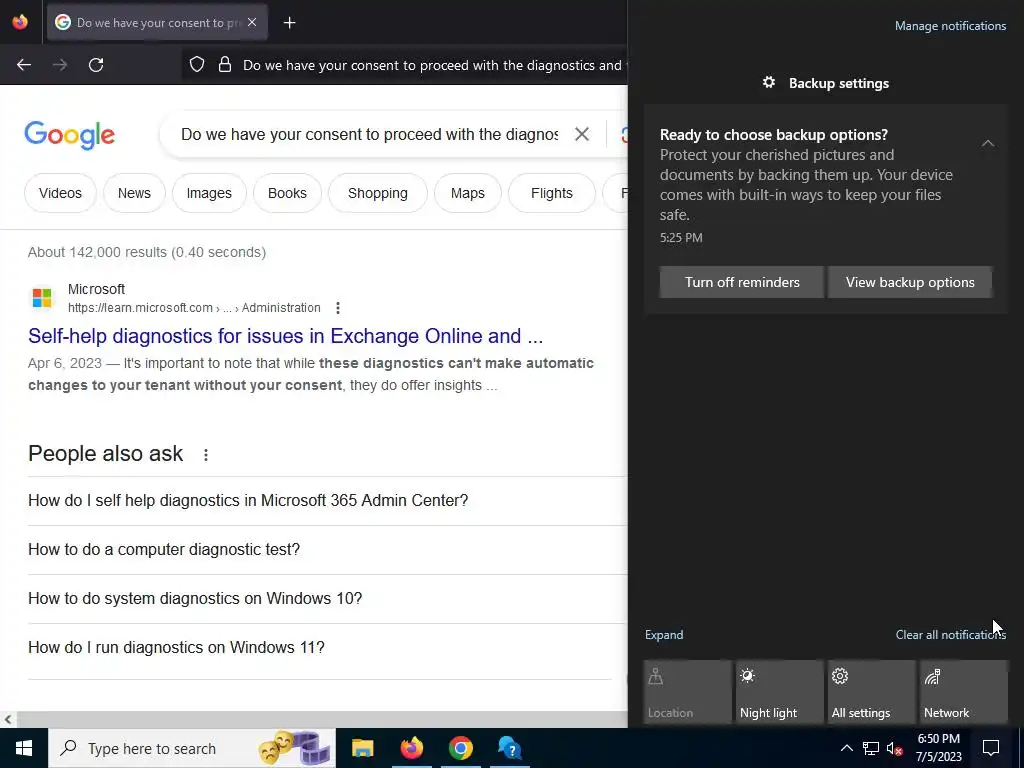Click the Google search input field
1024x768 pixels.
[370, 135]
